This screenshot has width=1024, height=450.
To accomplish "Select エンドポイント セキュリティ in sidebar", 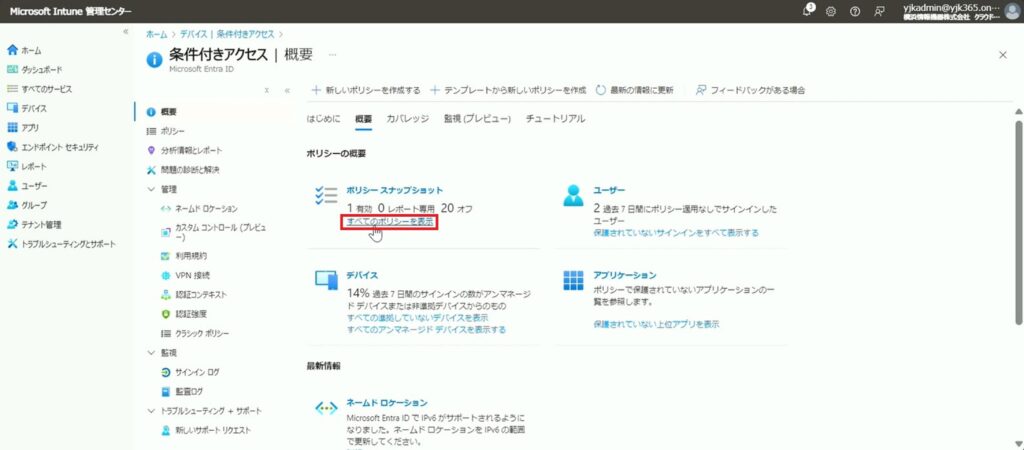I will [58, 147].
